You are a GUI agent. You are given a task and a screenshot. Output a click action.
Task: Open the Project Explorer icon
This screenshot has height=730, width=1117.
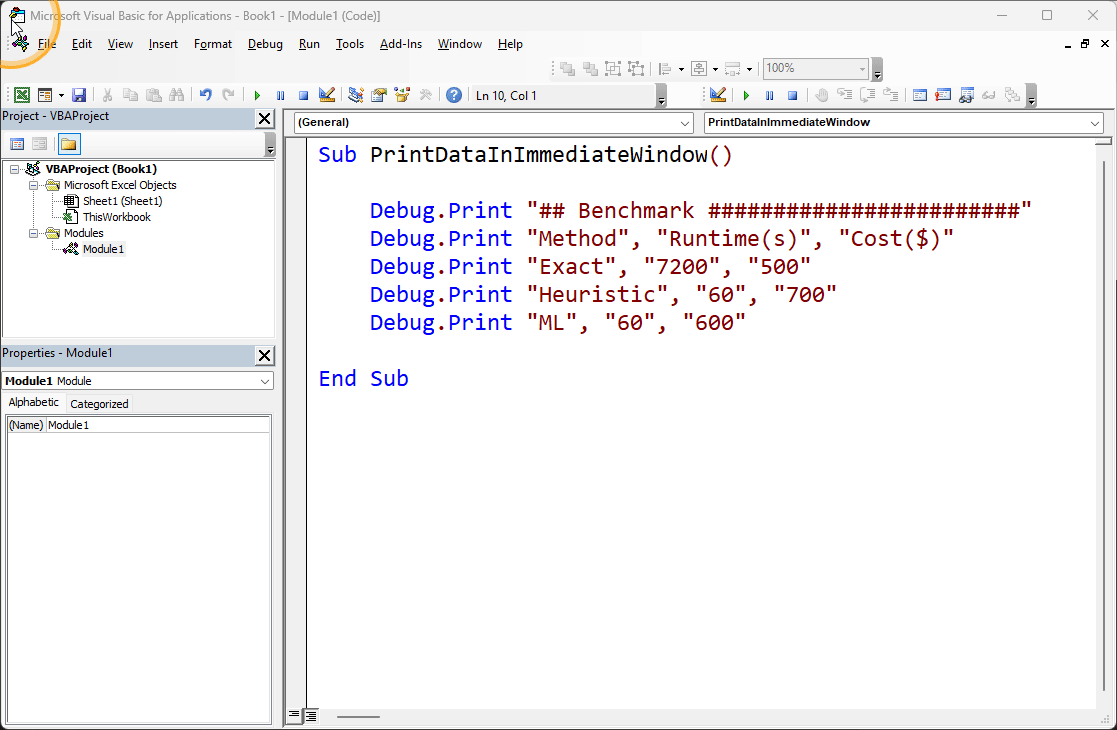[x=355, y=95]
